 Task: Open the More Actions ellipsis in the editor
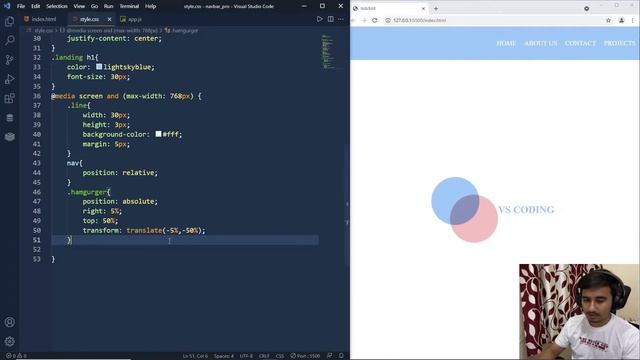click(x=341, y=19)
